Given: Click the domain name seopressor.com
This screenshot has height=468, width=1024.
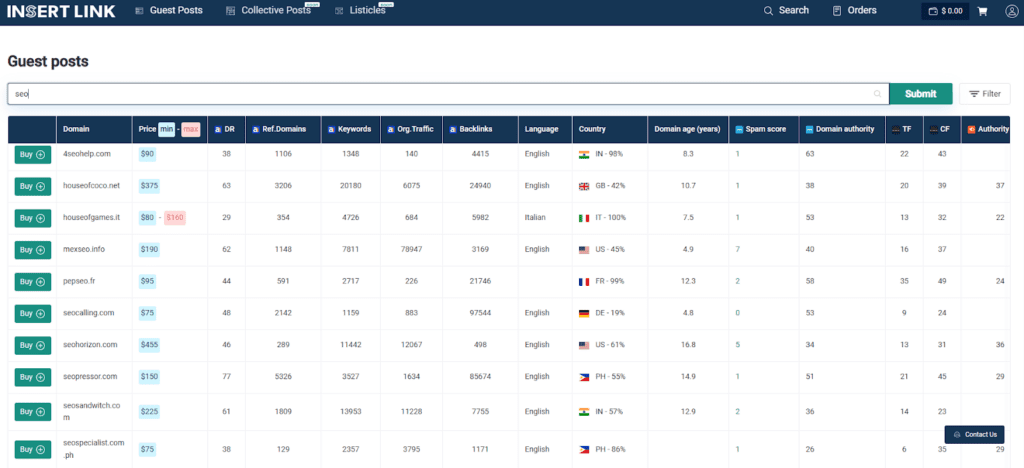Looking at the screenshot, I should click(x=89, y=377).
